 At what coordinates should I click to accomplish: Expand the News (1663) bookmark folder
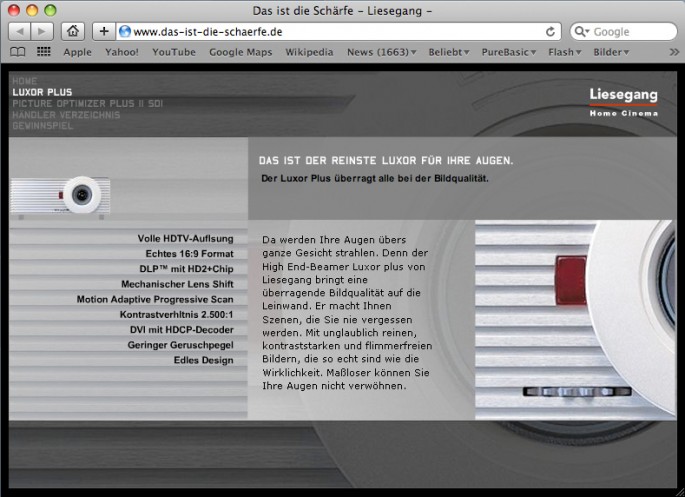pos(381,52)
